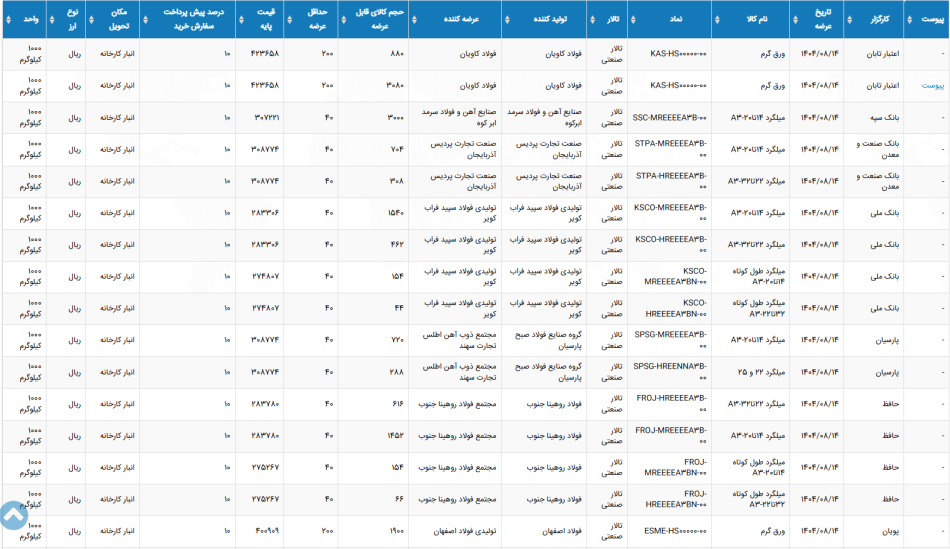950x549 pixels.
Task: Click sort icon of عرضه کننده column
Action: [414, 19]
